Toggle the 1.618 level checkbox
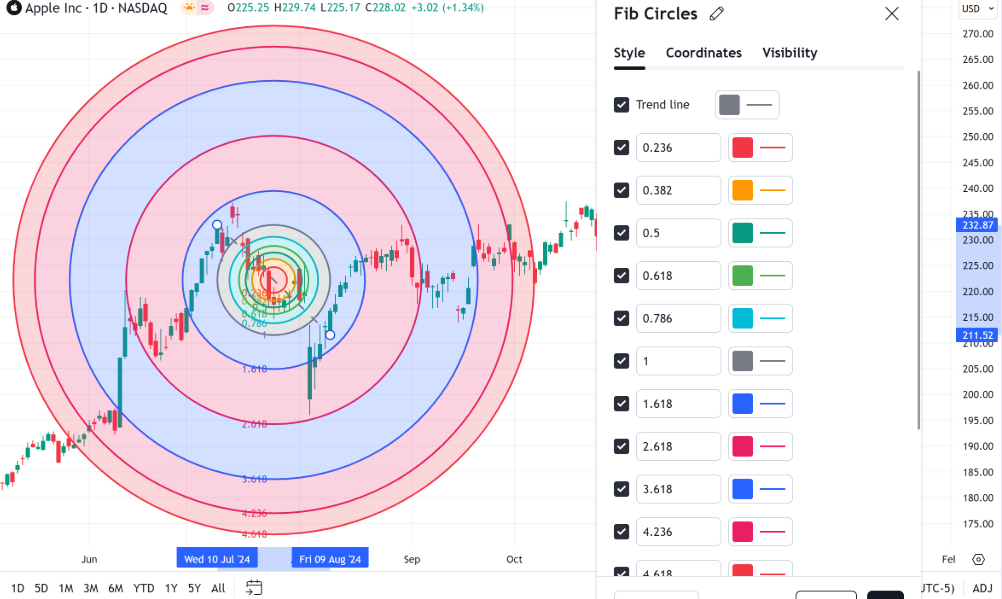This screenshot has width=1002, height=599. 622,404
